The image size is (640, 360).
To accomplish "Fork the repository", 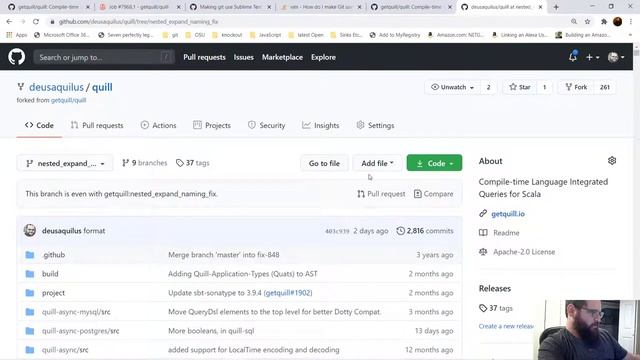I will pyautogui.click(x=576, y=87).
